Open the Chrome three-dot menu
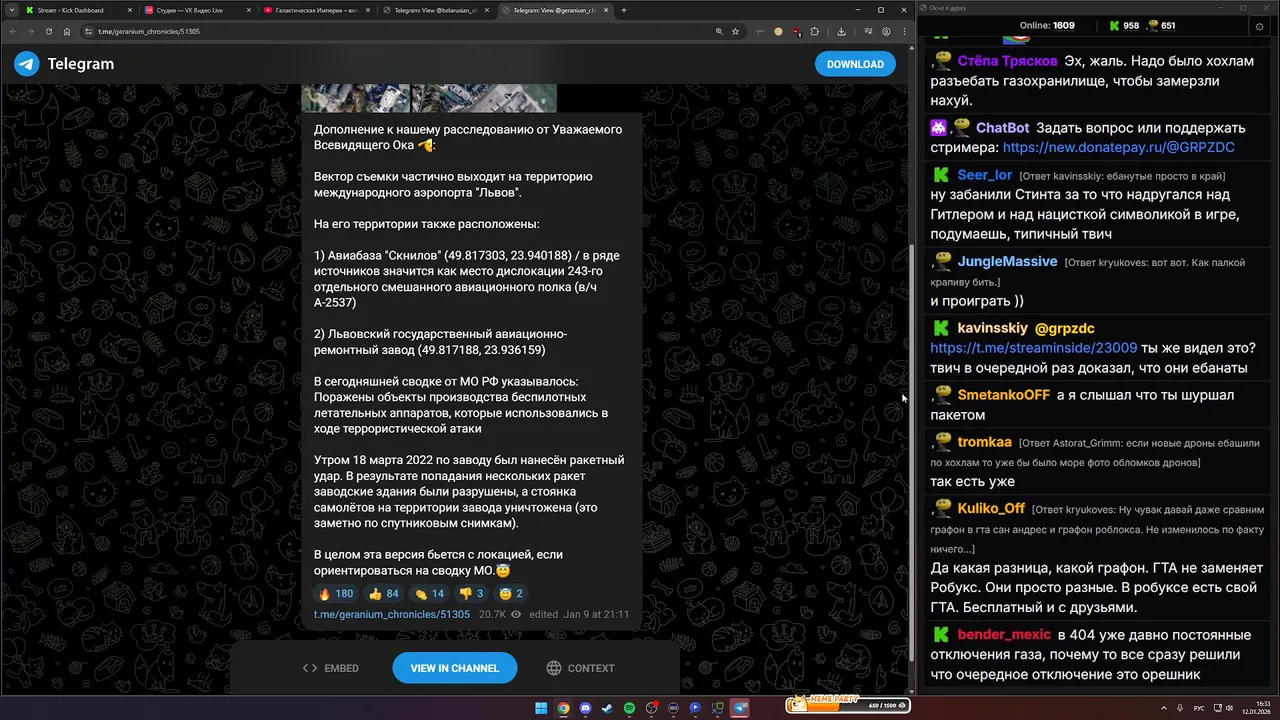The width and height of the screenshot is (1280, 720). click(x=903, y=31)
